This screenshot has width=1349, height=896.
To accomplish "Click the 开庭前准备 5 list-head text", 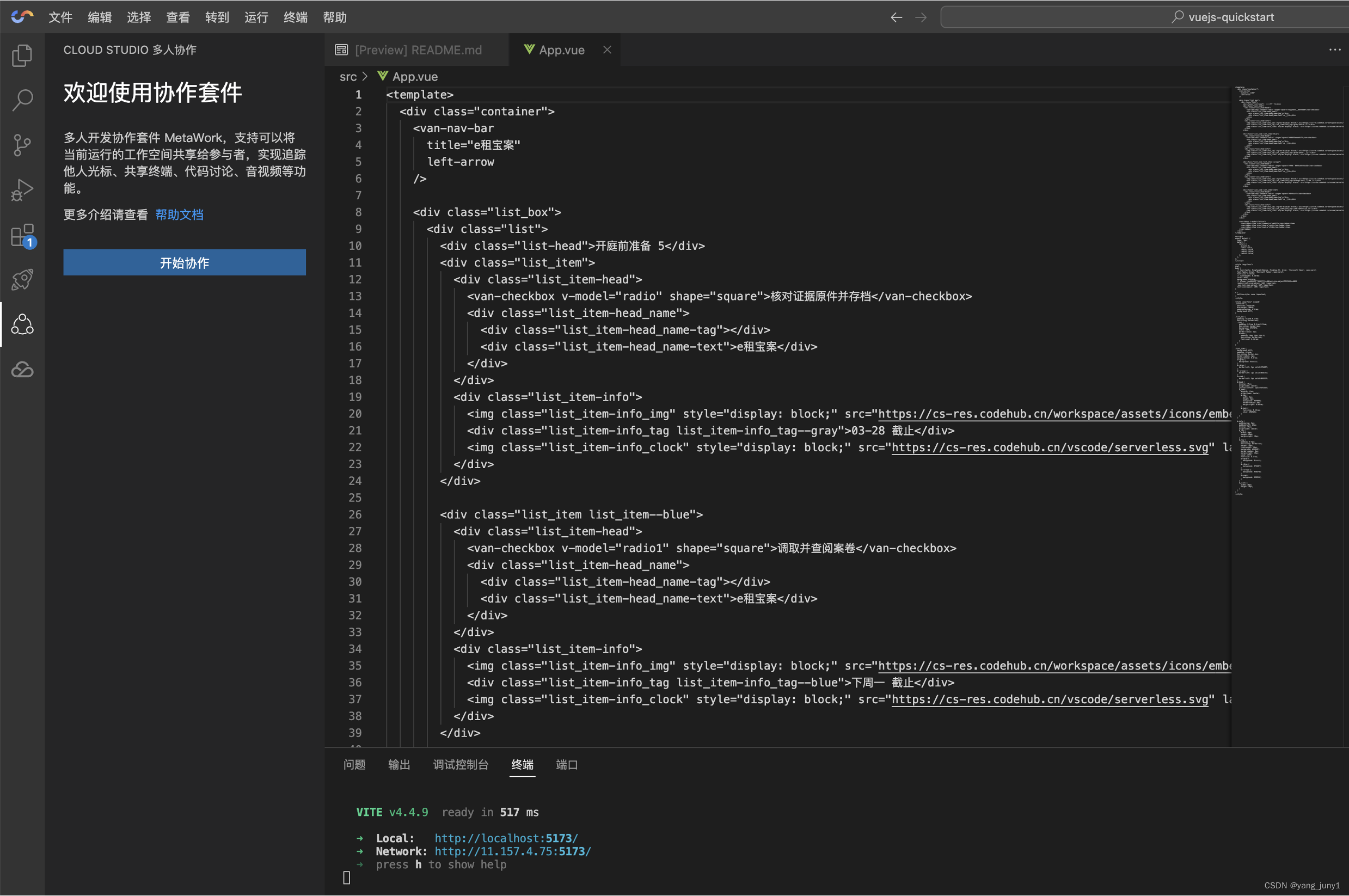I will 630,246.
